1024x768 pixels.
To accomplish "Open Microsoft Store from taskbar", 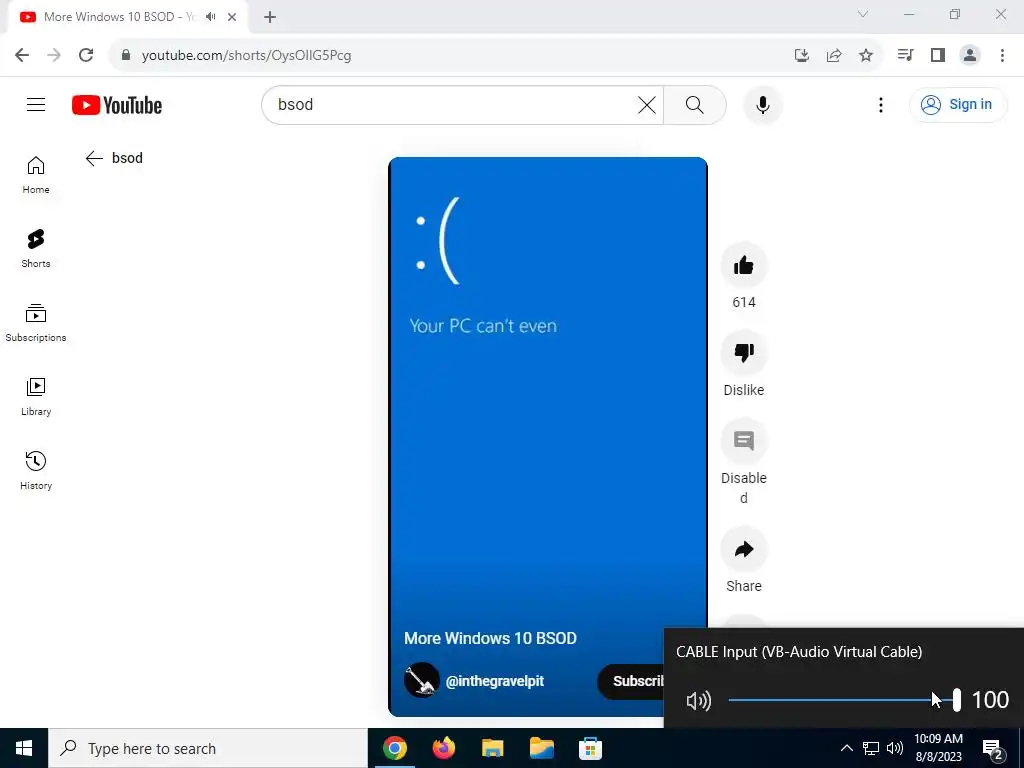I will tap(590, 748).
